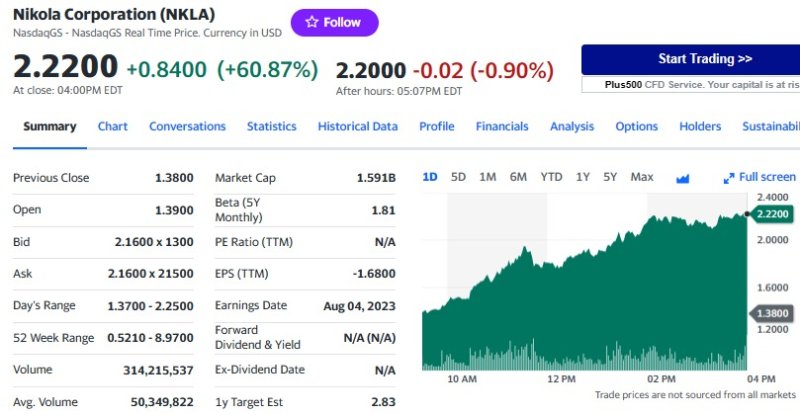This screenshot has width=800, height=415.
Task: Open the chart type icon
Action: [683, 178]
